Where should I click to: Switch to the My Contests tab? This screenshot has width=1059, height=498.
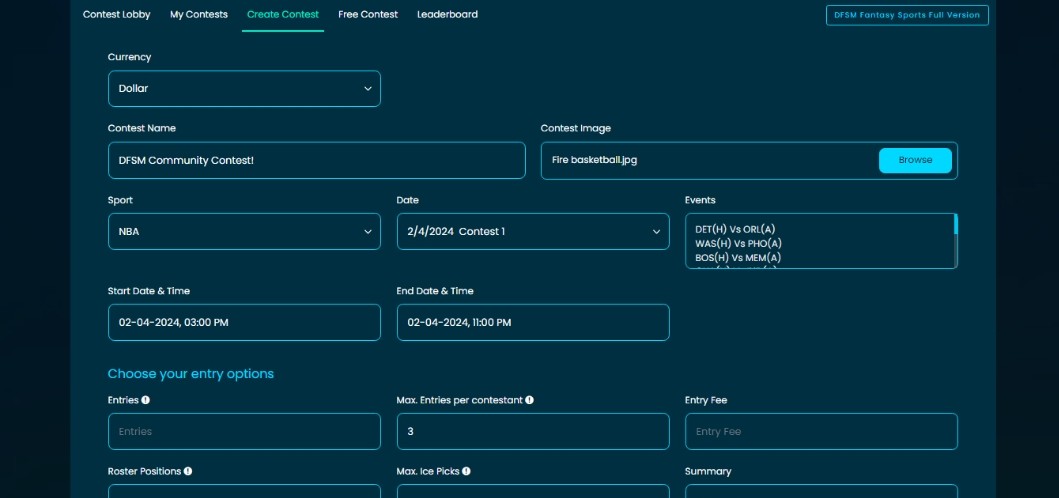tap(199, 14)
